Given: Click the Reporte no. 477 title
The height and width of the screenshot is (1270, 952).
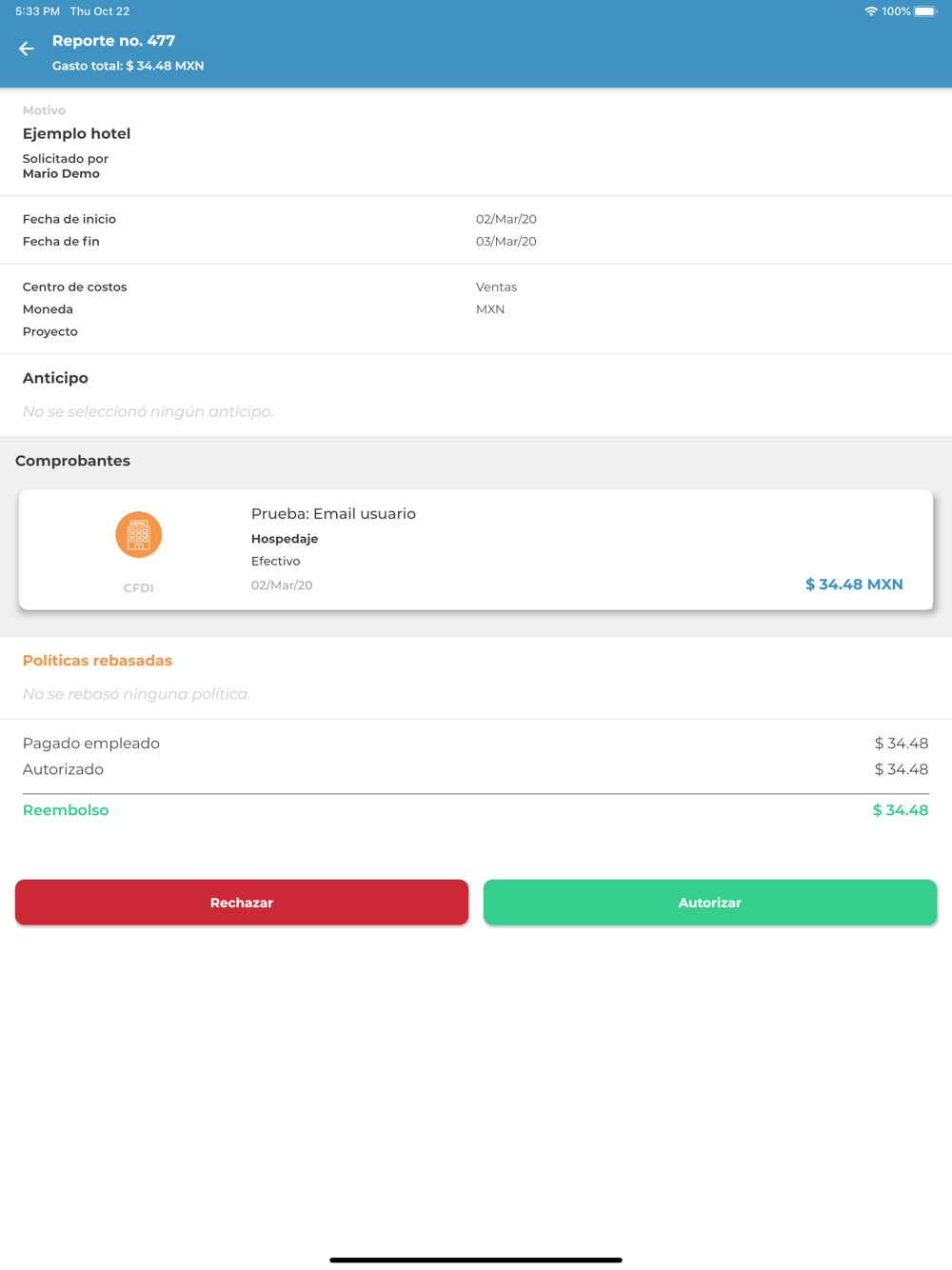Looking at the screenshot, I should point(113,41).
